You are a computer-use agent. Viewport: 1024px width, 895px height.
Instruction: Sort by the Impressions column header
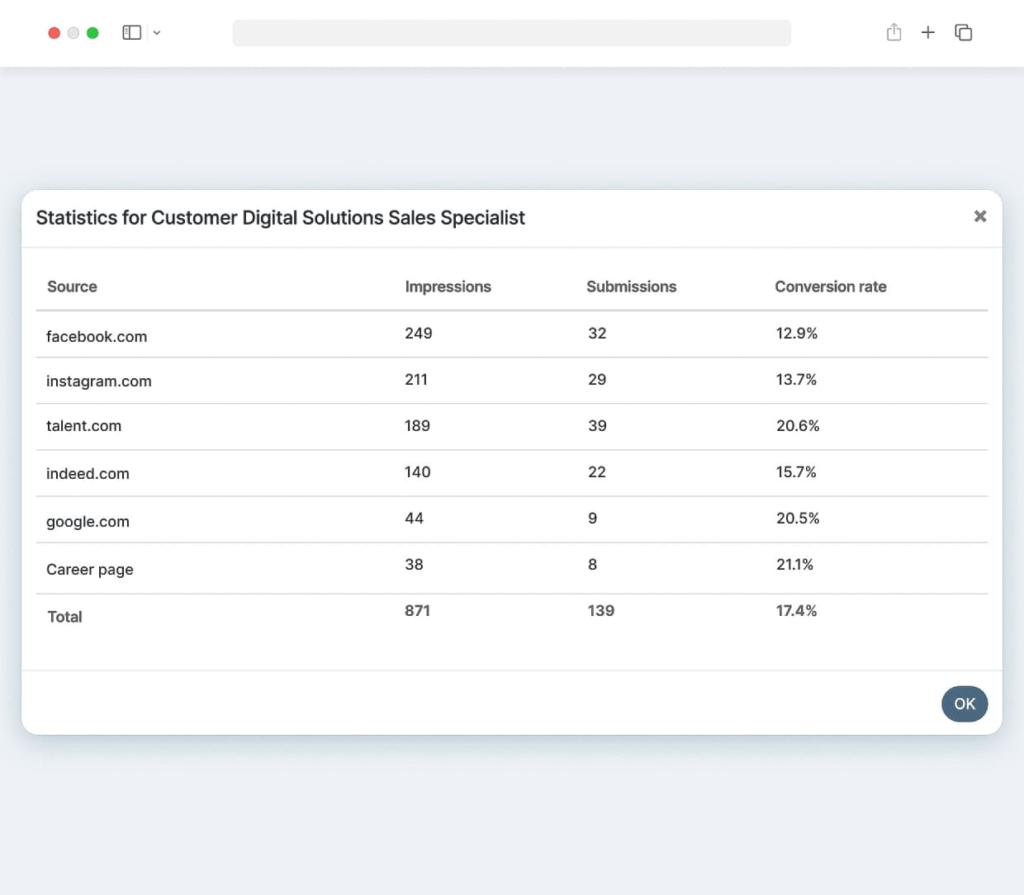coord(447,286)
